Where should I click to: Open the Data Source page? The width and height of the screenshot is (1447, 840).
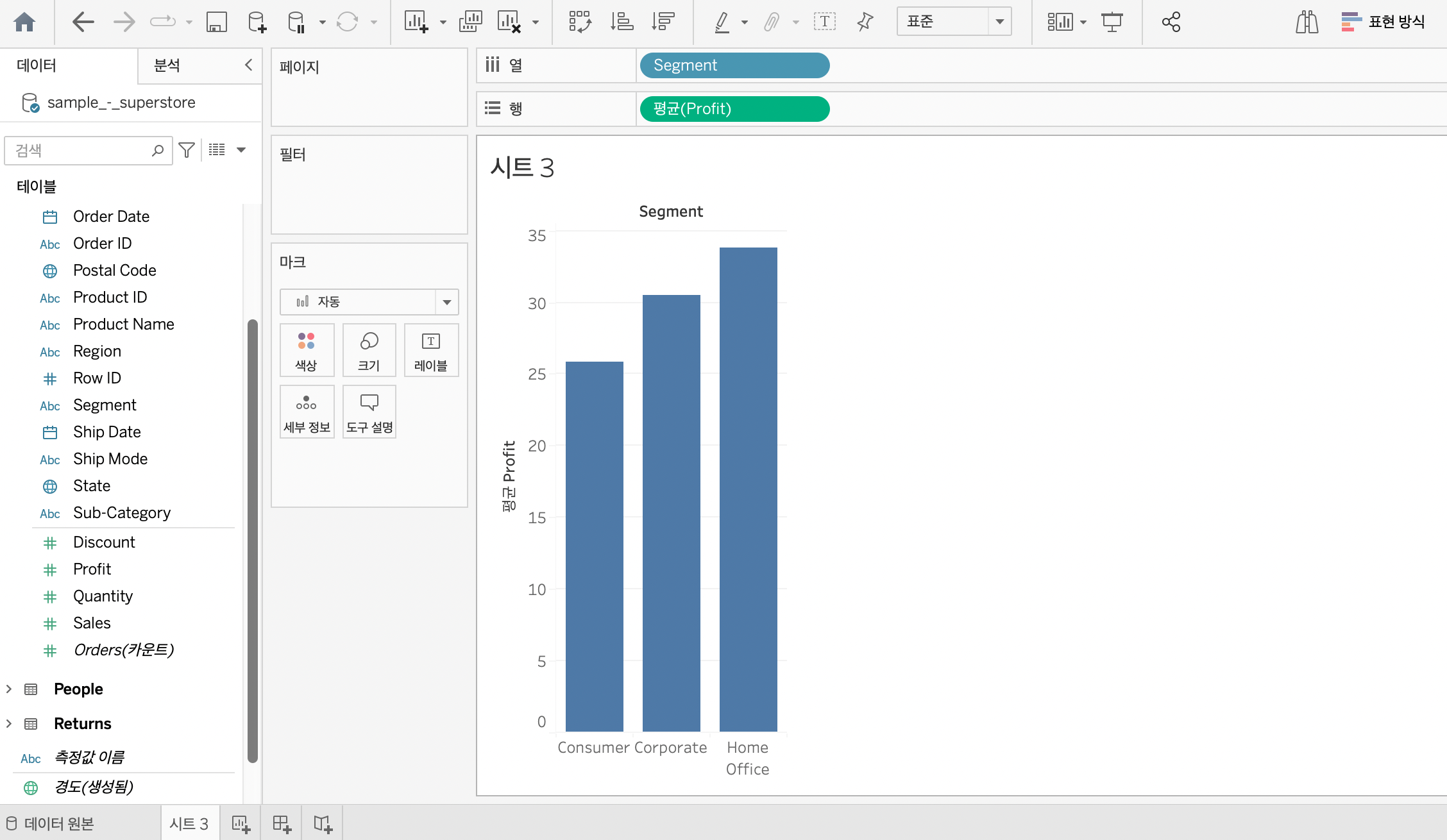(51, 823)
